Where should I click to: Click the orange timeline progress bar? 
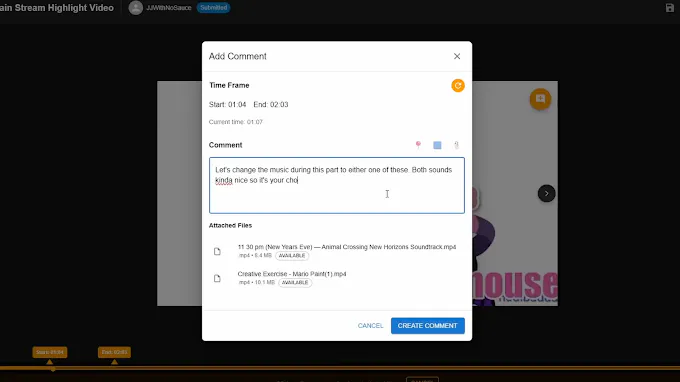pos(340,368)
